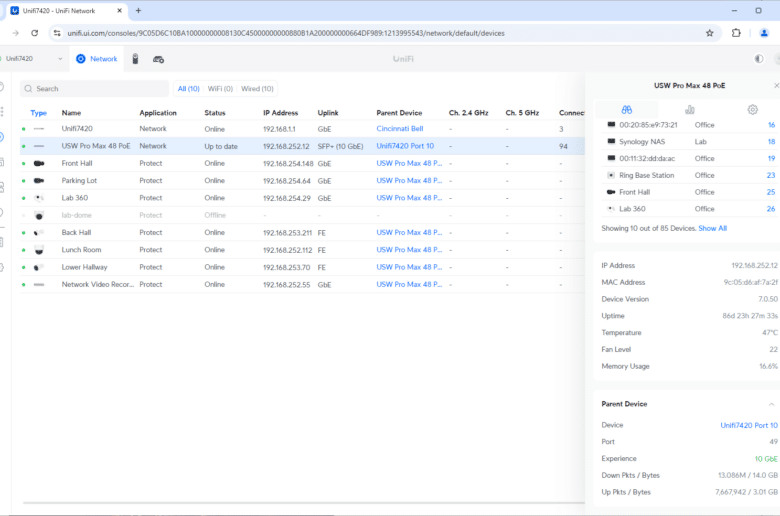Screen dimensions: 780x516
Task: Select the All (10) filter tab
Action: pos(189,89)
